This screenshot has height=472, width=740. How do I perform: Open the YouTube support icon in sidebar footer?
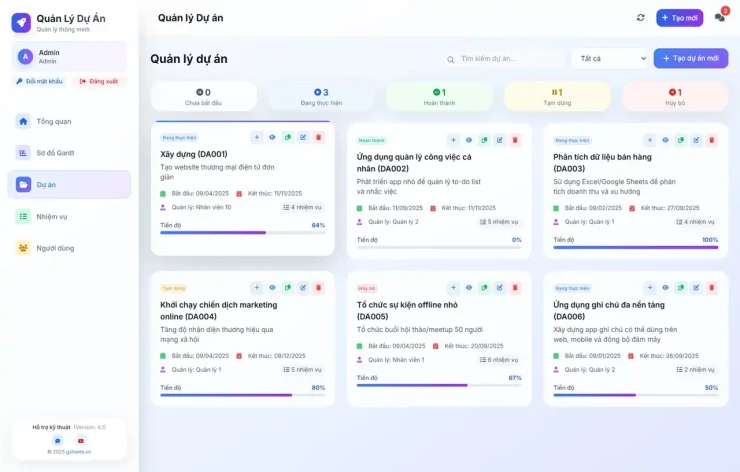(x=81, y=440)
